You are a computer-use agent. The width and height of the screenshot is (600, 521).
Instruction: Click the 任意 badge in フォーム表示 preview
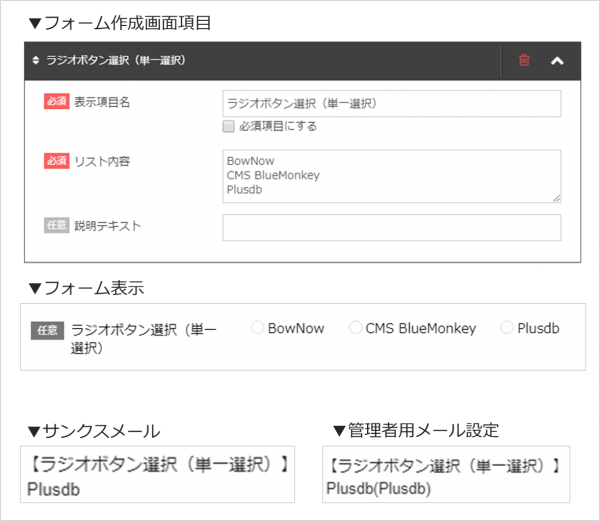[x=47, y=330]
